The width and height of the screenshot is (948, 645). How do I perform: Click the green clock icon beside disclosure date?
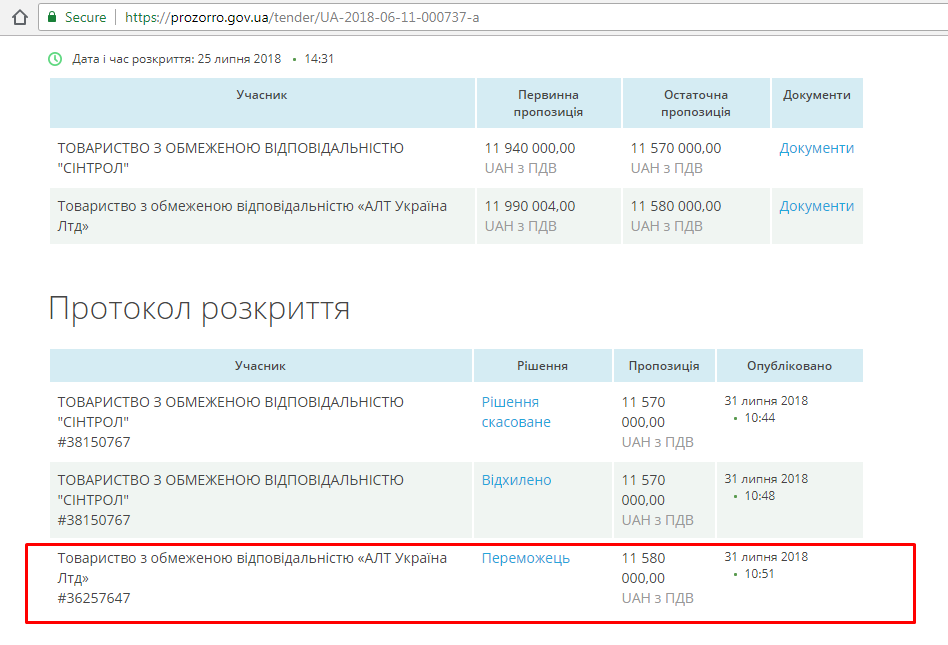(x=55, y=59)
